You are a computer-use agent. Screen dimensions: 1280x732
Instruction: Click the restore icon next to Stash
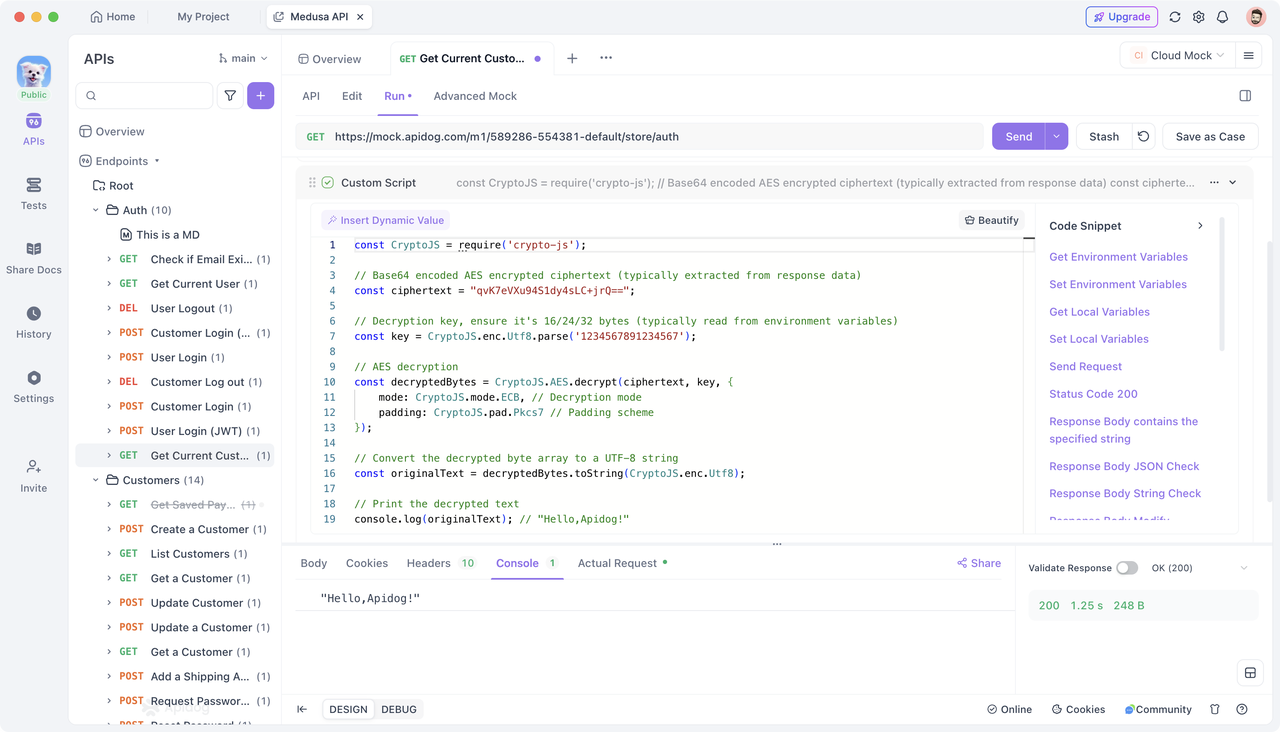[1144, 137]
